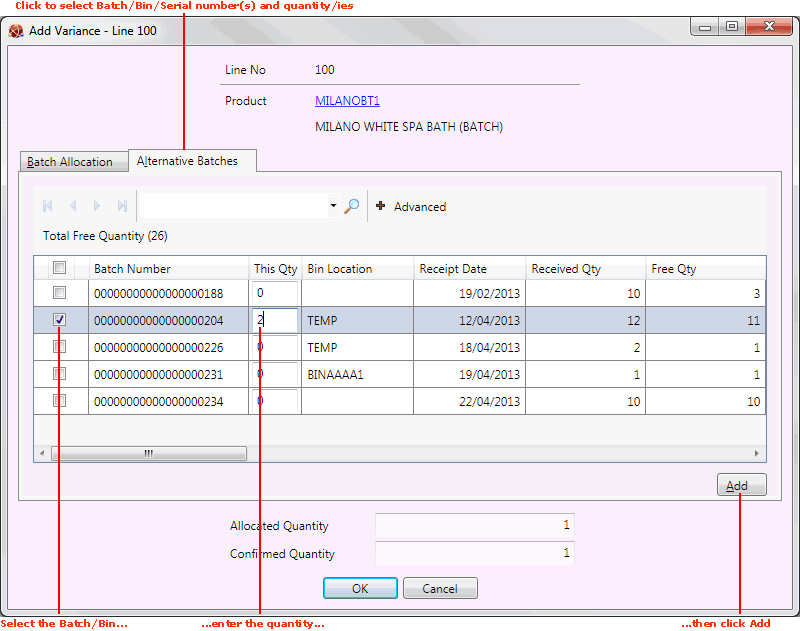Check the select-all checkbox in the header row
800x631 pixels.
point(59,267)
